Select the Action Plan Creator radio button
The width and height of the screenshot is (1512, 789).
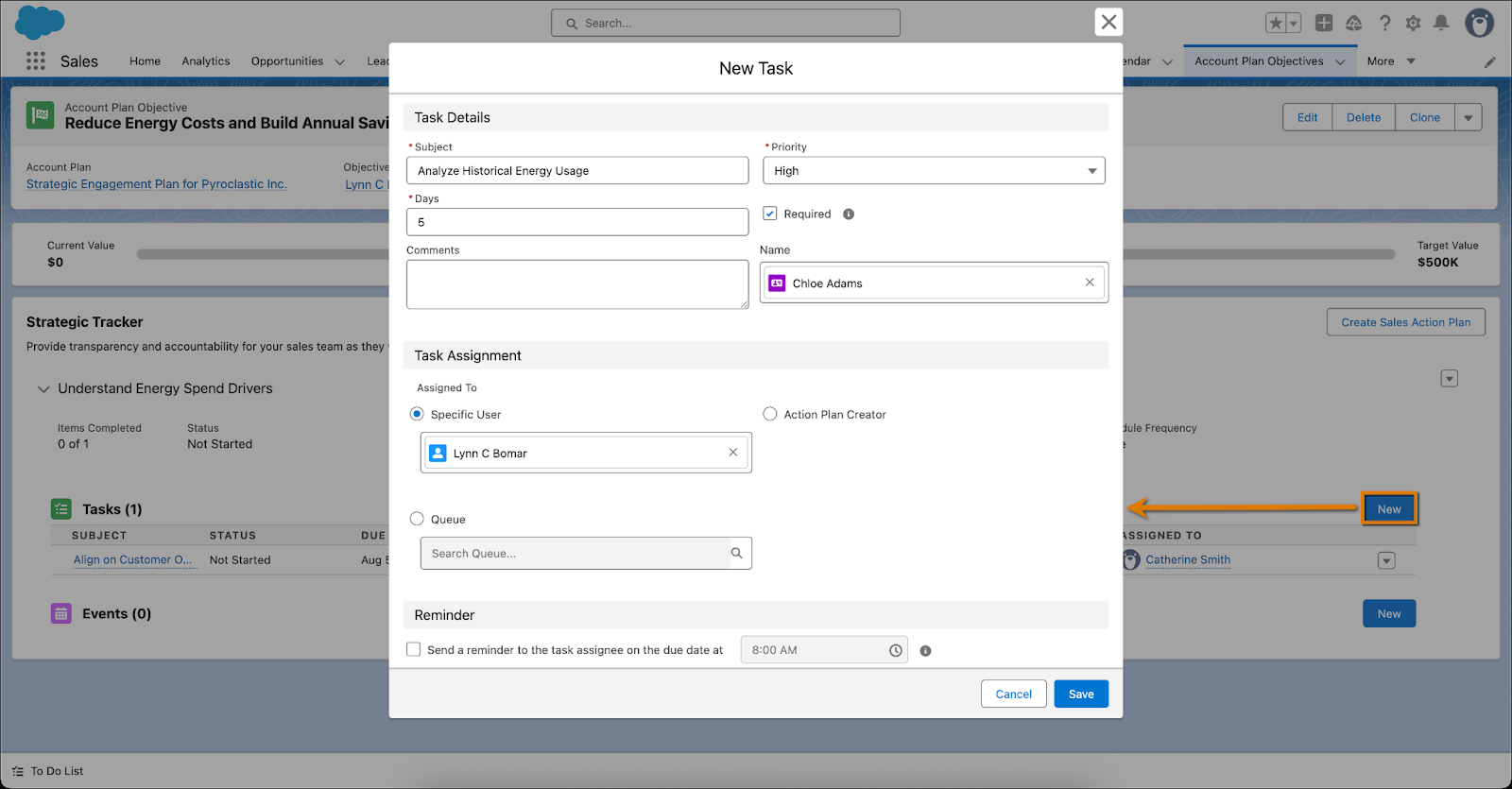770,414
